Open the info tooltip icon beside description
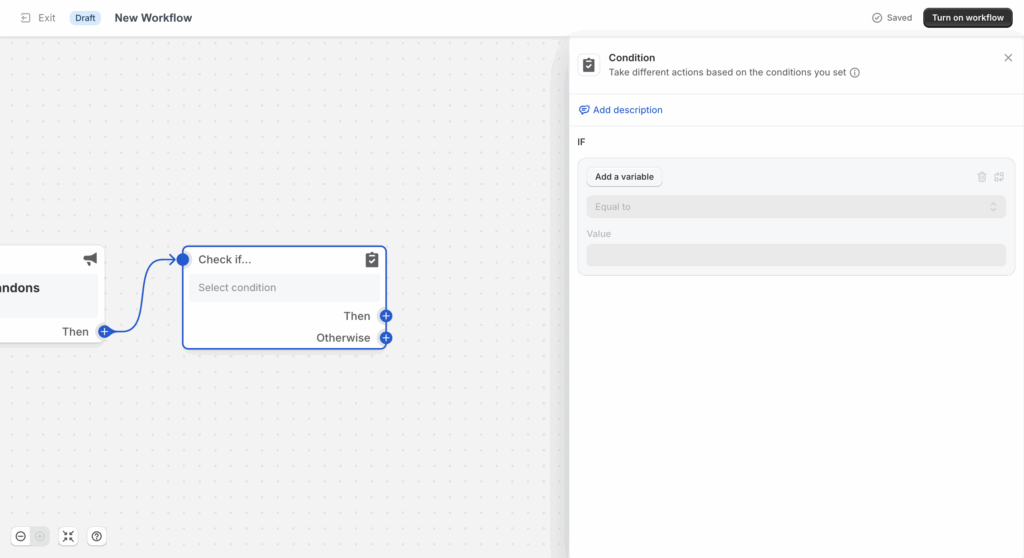The height and width of the screenshot is (558, 1024). pyautogui.click(x=855, y=73)
